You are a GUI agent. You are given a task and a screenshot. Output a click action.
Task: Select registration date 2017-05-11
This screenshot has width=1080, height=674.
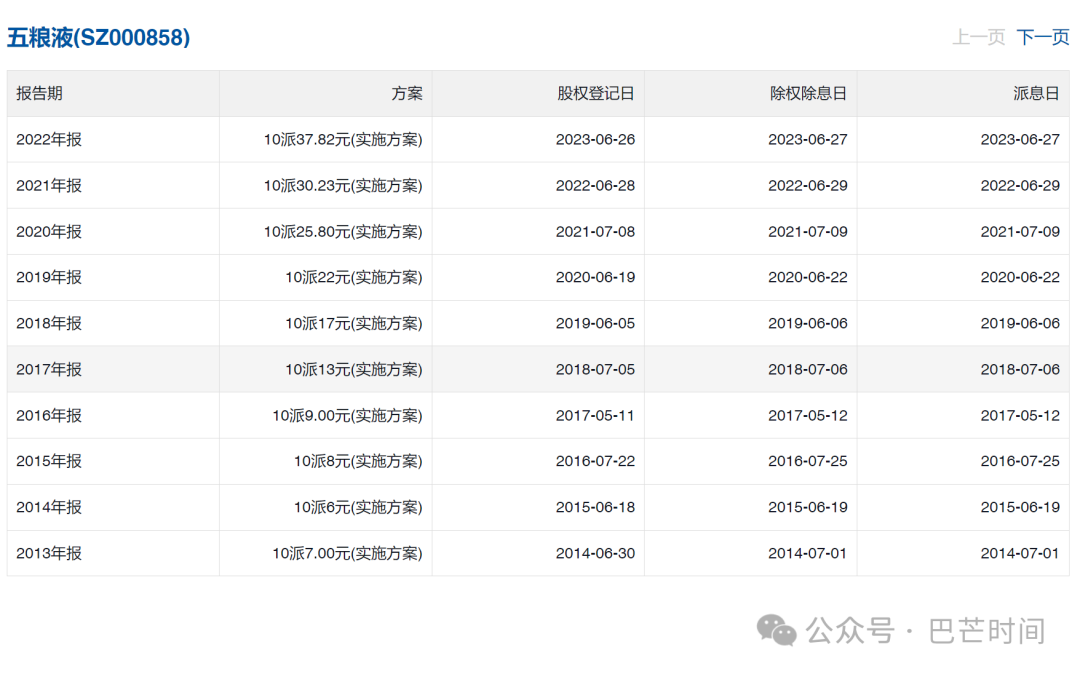[596, 416]
